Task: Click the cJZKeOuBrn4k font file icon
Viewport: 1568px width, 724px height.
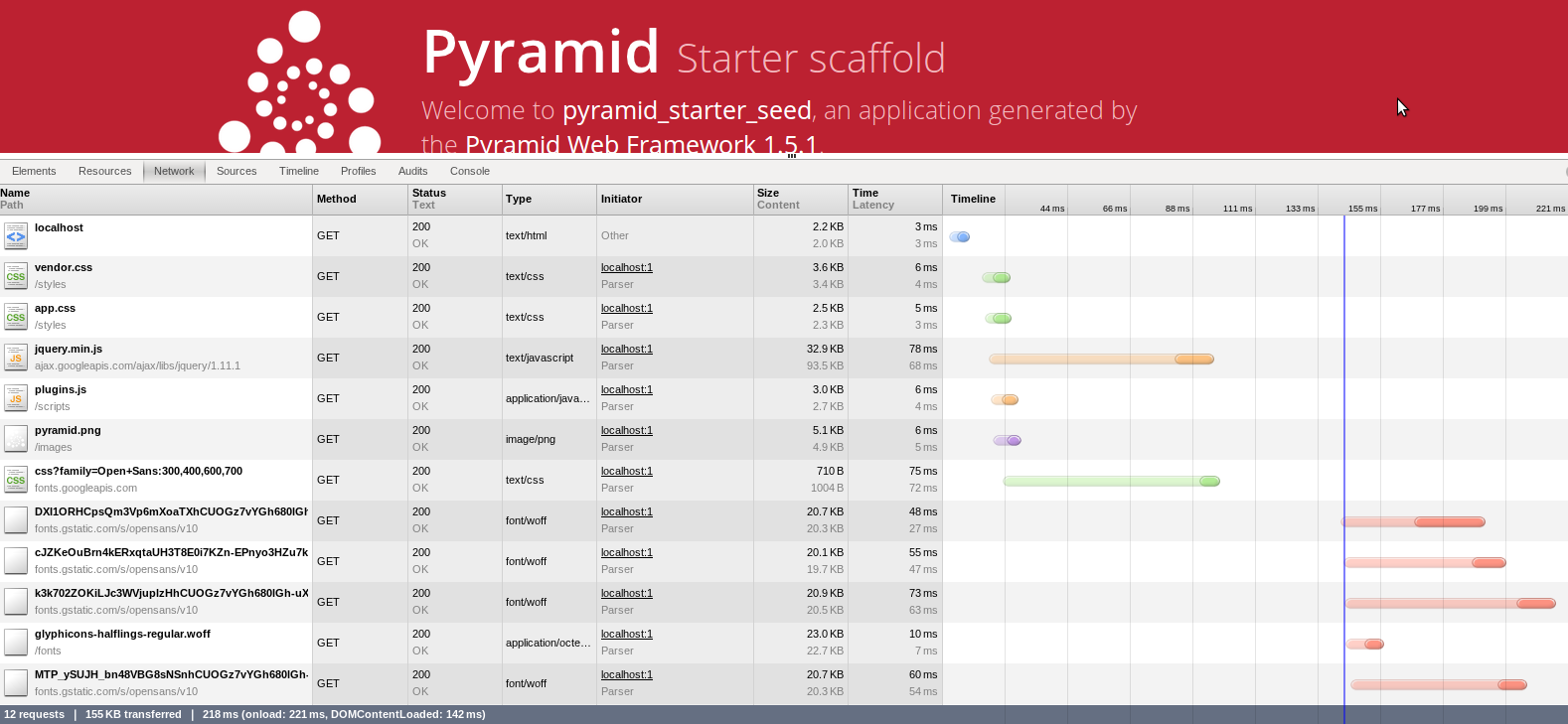Action: pyautogui.click(x=16, y=561)
